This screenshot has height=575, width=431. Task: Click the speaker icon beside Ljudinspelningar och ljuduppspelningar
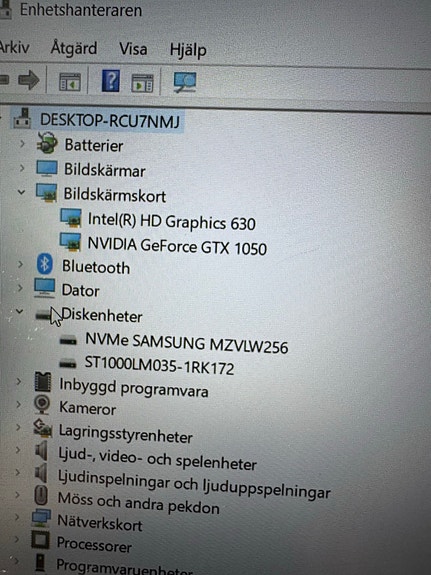click(x=41, y=473)
